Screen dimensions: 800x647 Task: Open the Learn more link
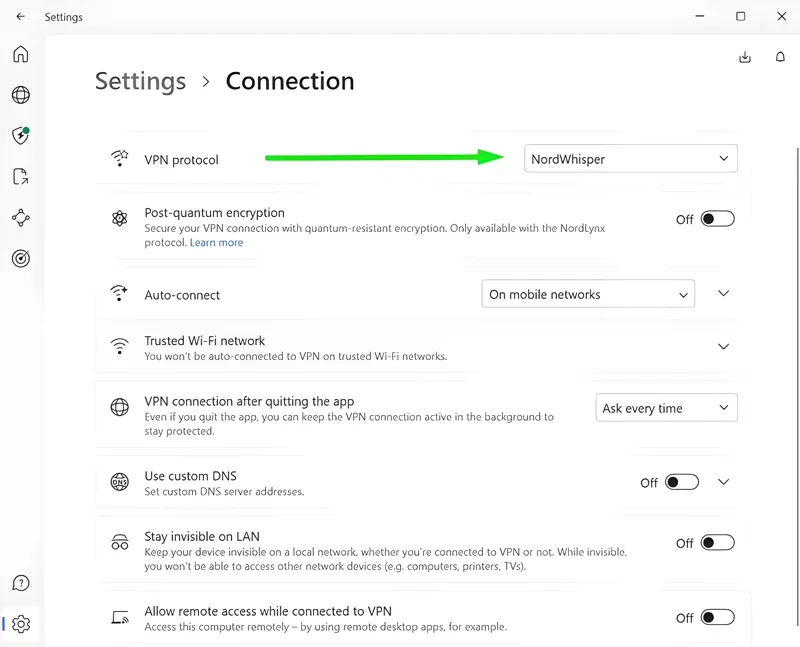pos(216,243)
